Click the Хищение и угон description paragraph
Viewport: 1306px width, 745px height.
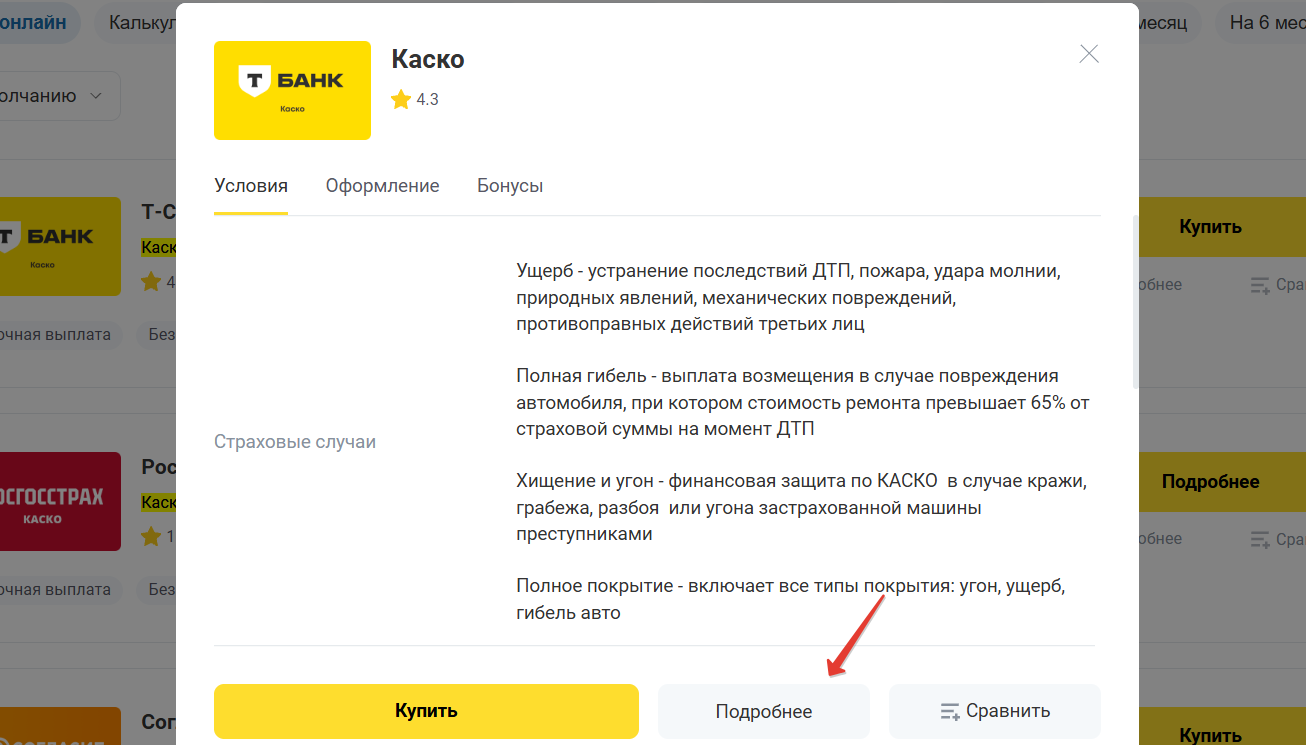[x=801, y=507]
